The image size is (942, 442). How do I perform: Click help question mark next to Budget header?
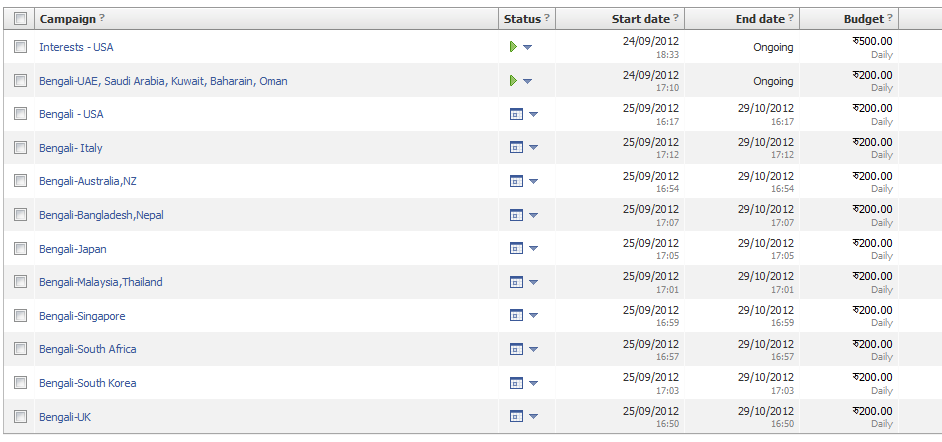[x=890, y=19]
